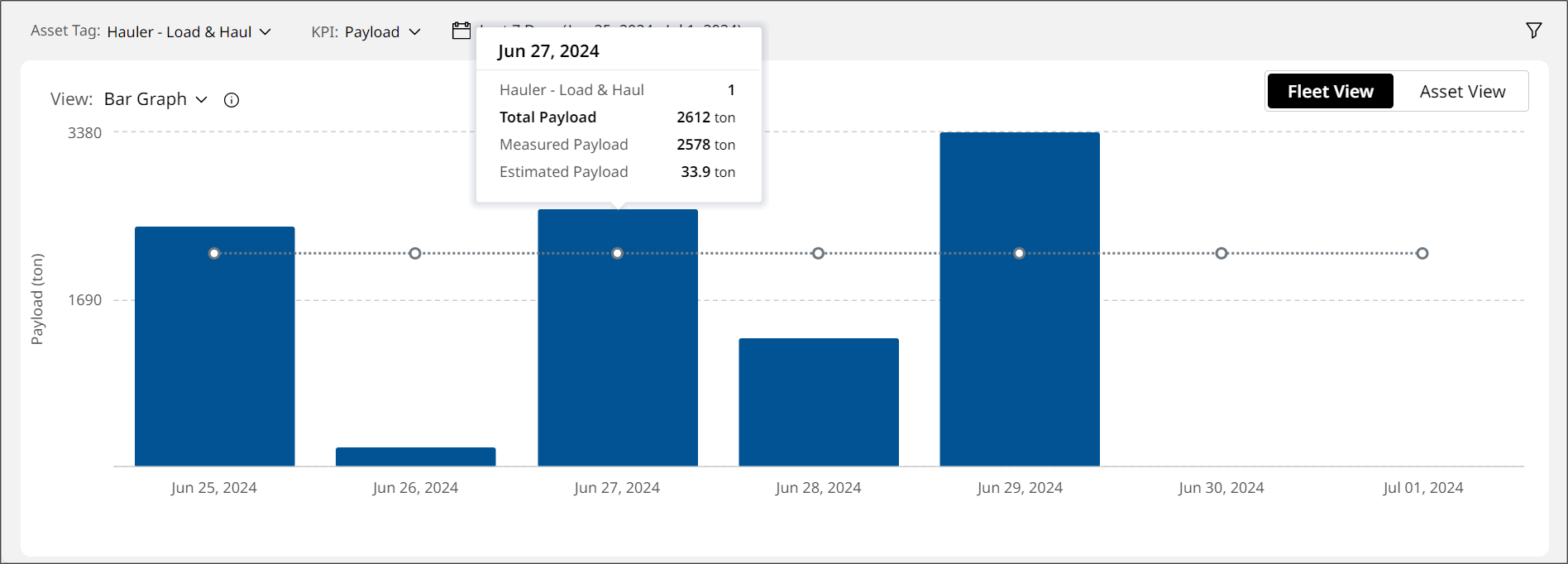
Task: Click average line marker above Jun 28
Action: [x=818, y=253]
